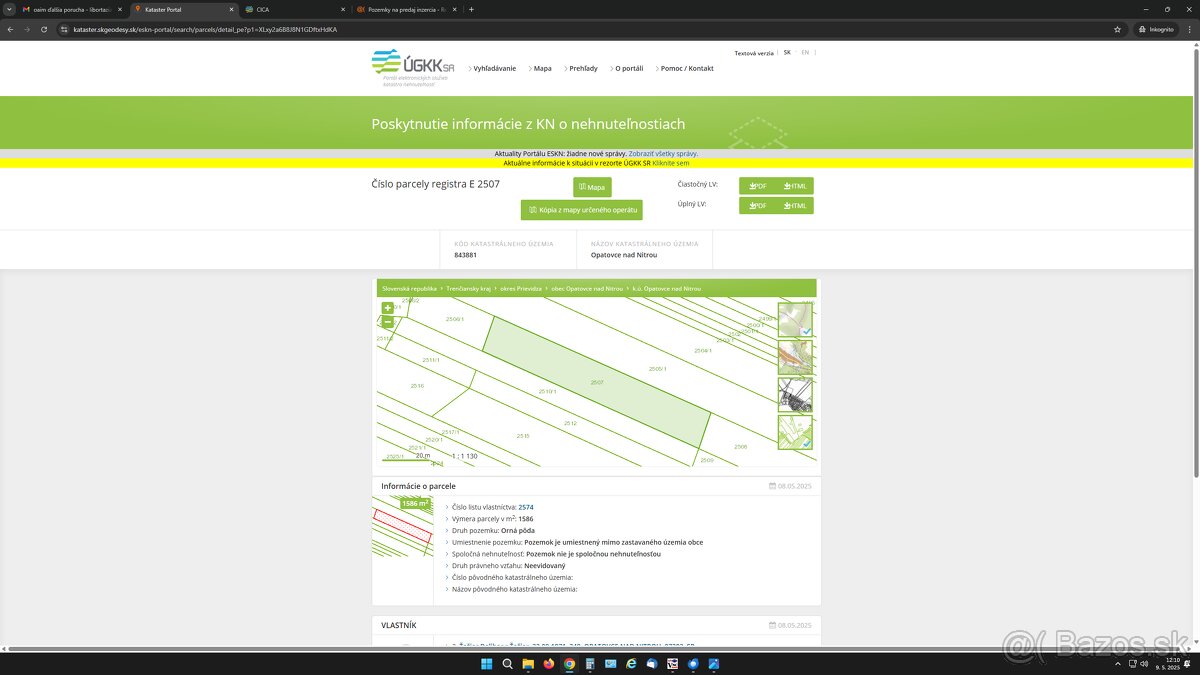Go back to the previous page
This screenshot has height=675, width=1200.
(9, 29)
